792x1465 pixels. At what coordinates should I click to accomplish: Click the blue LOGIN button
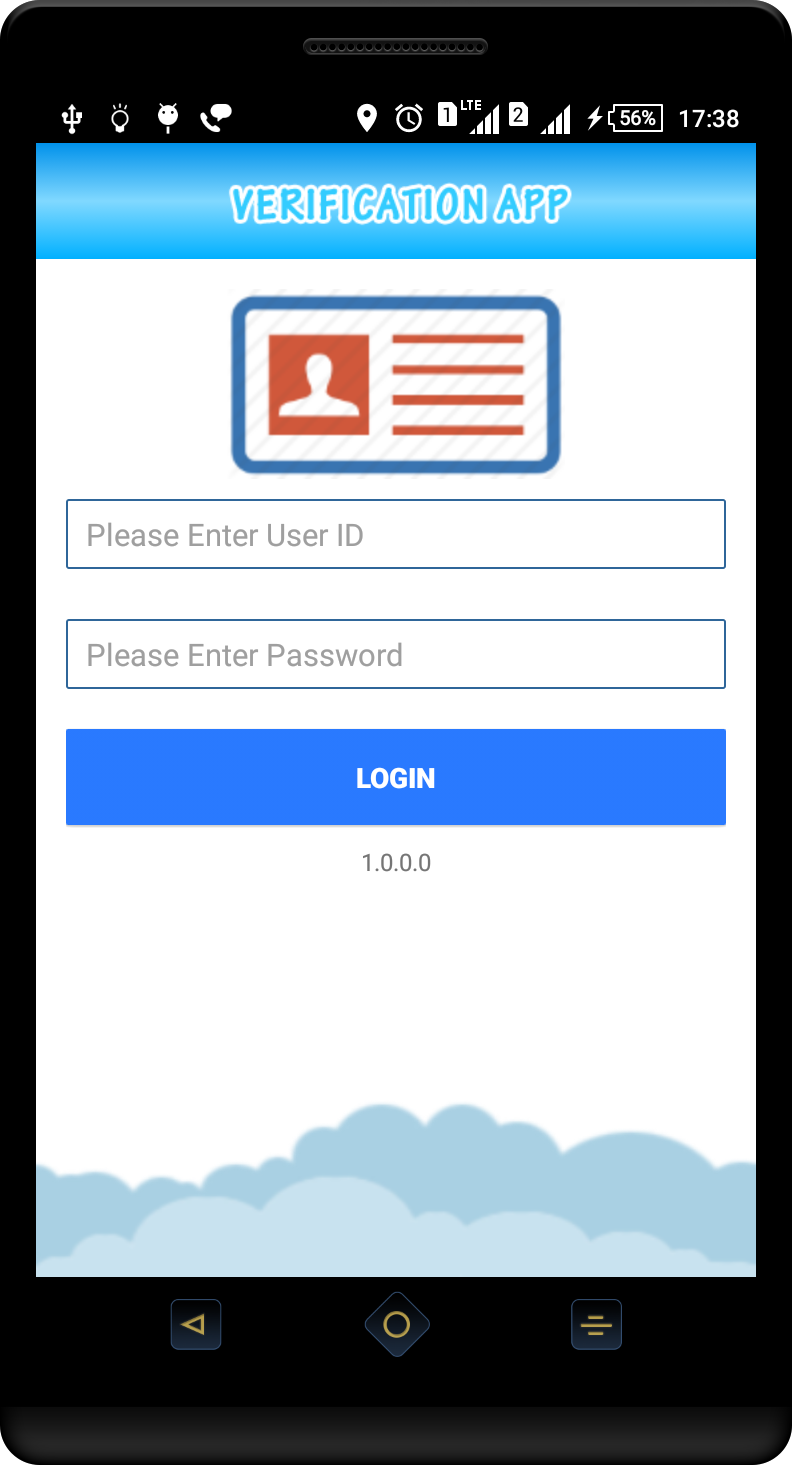(396, 777)
